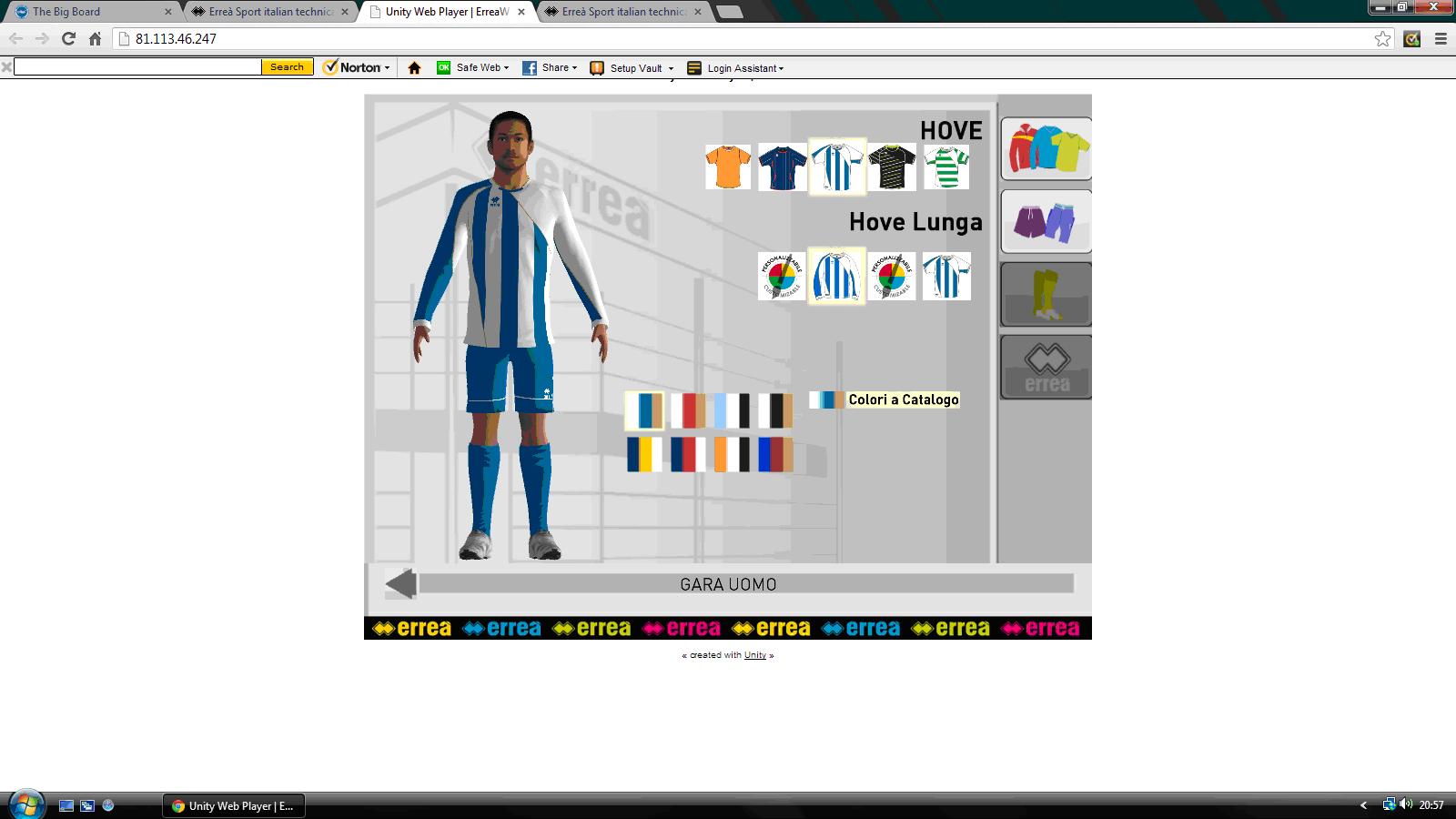Select the navy blue jersey thumbnail

(783, 167)
